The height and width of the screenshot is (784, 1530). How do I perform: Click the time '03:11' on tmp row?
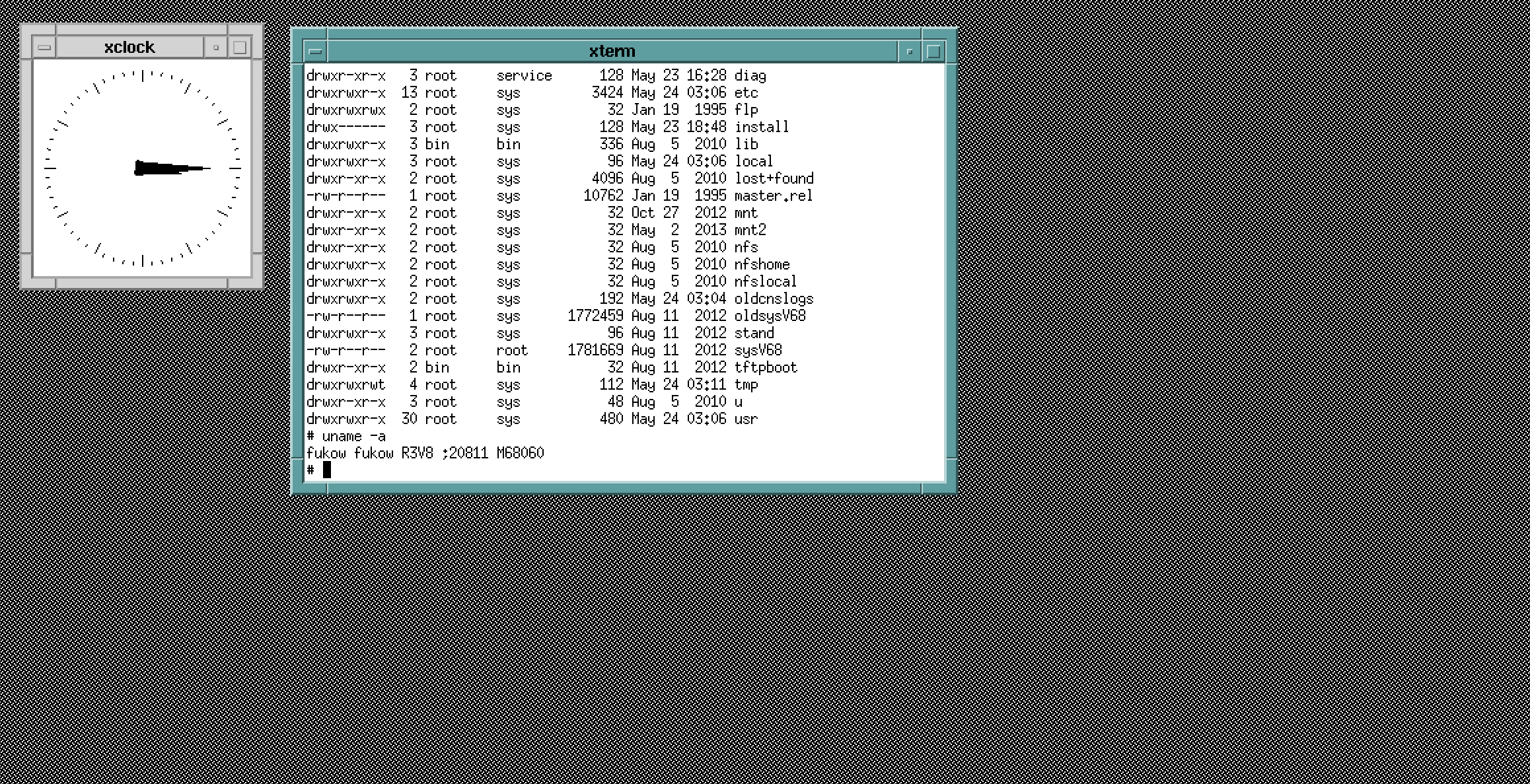(707, 384)
